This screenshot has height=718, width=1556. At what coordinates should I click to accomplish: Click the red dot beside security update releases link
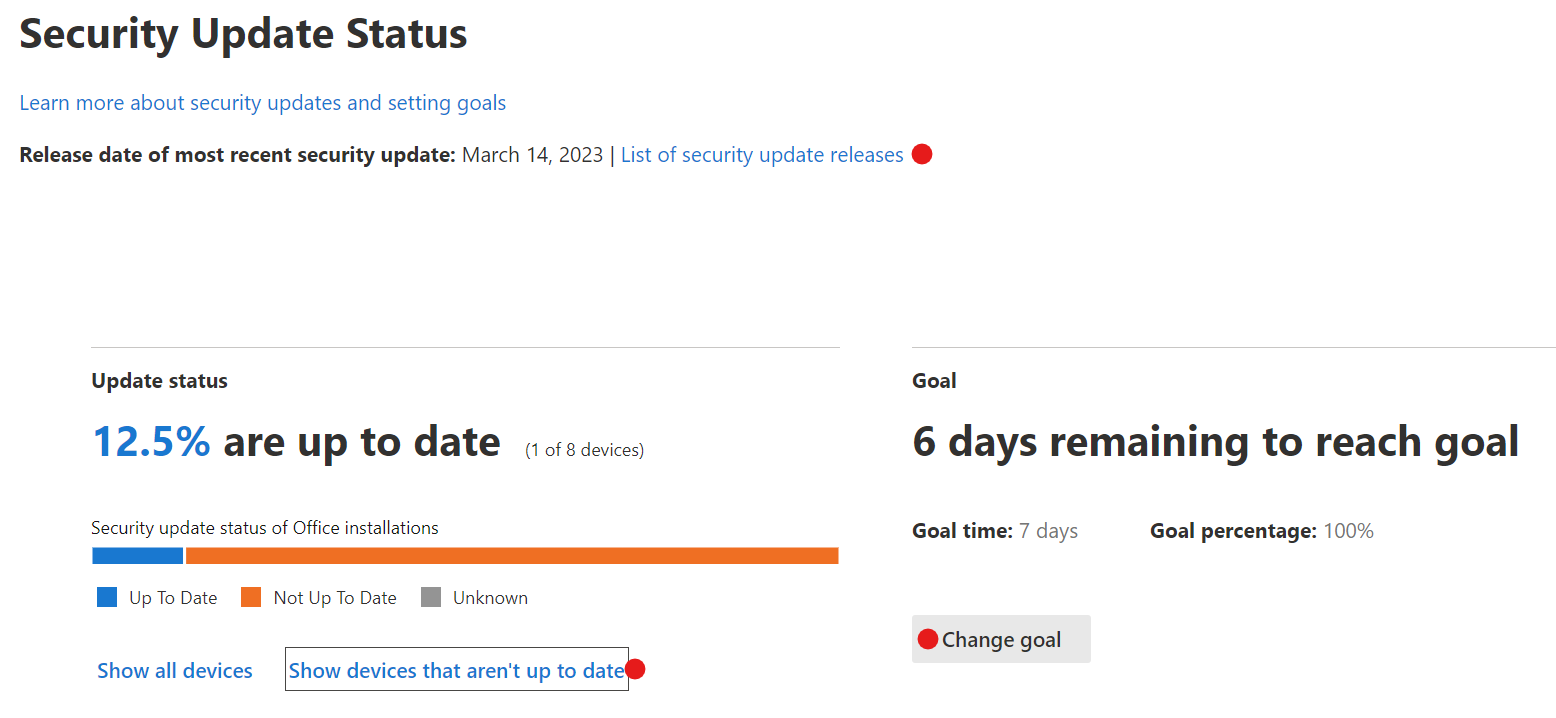tap(922, 154)
